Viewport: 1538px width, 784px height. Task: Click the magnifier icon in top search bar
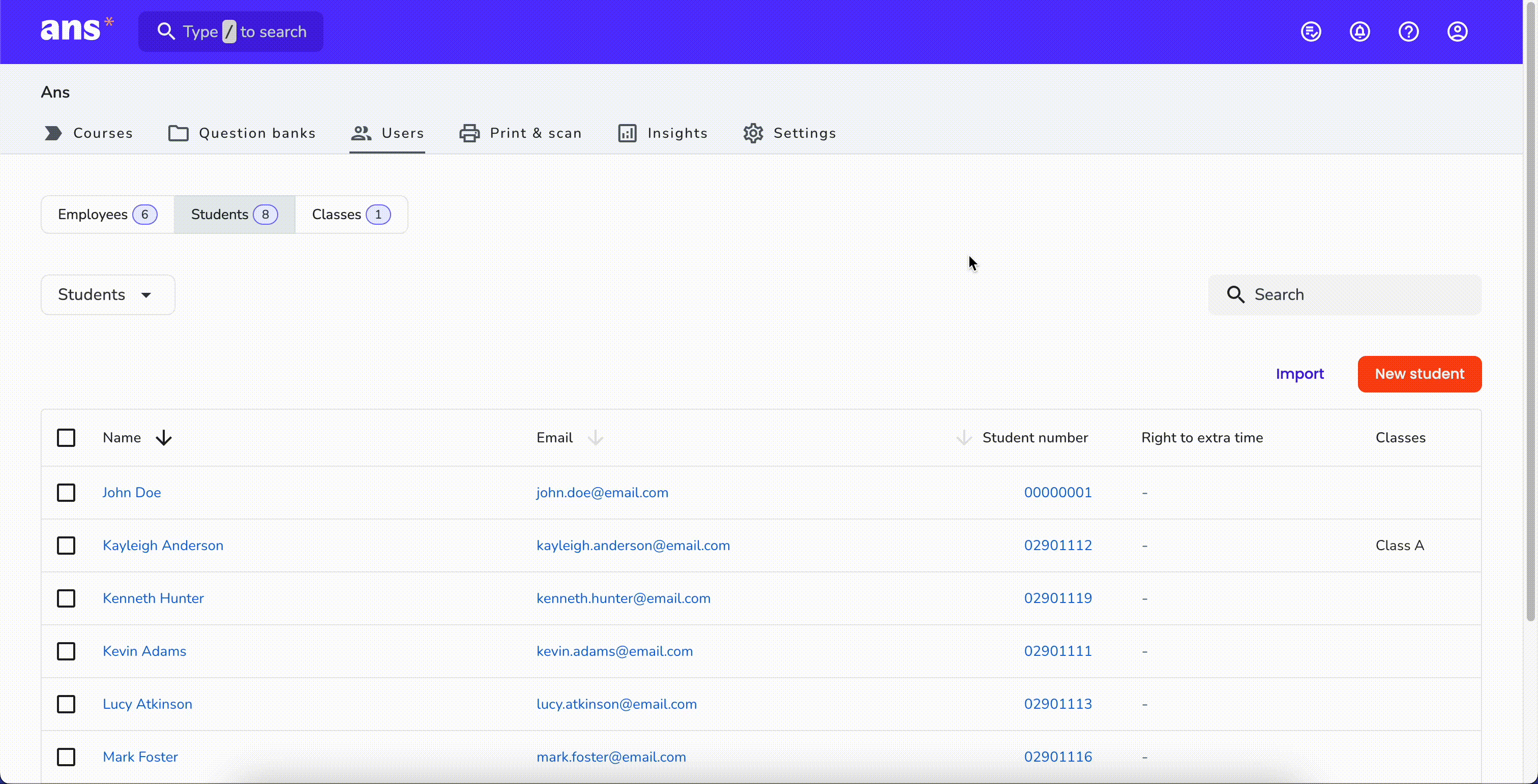click(x=166, y=32)
